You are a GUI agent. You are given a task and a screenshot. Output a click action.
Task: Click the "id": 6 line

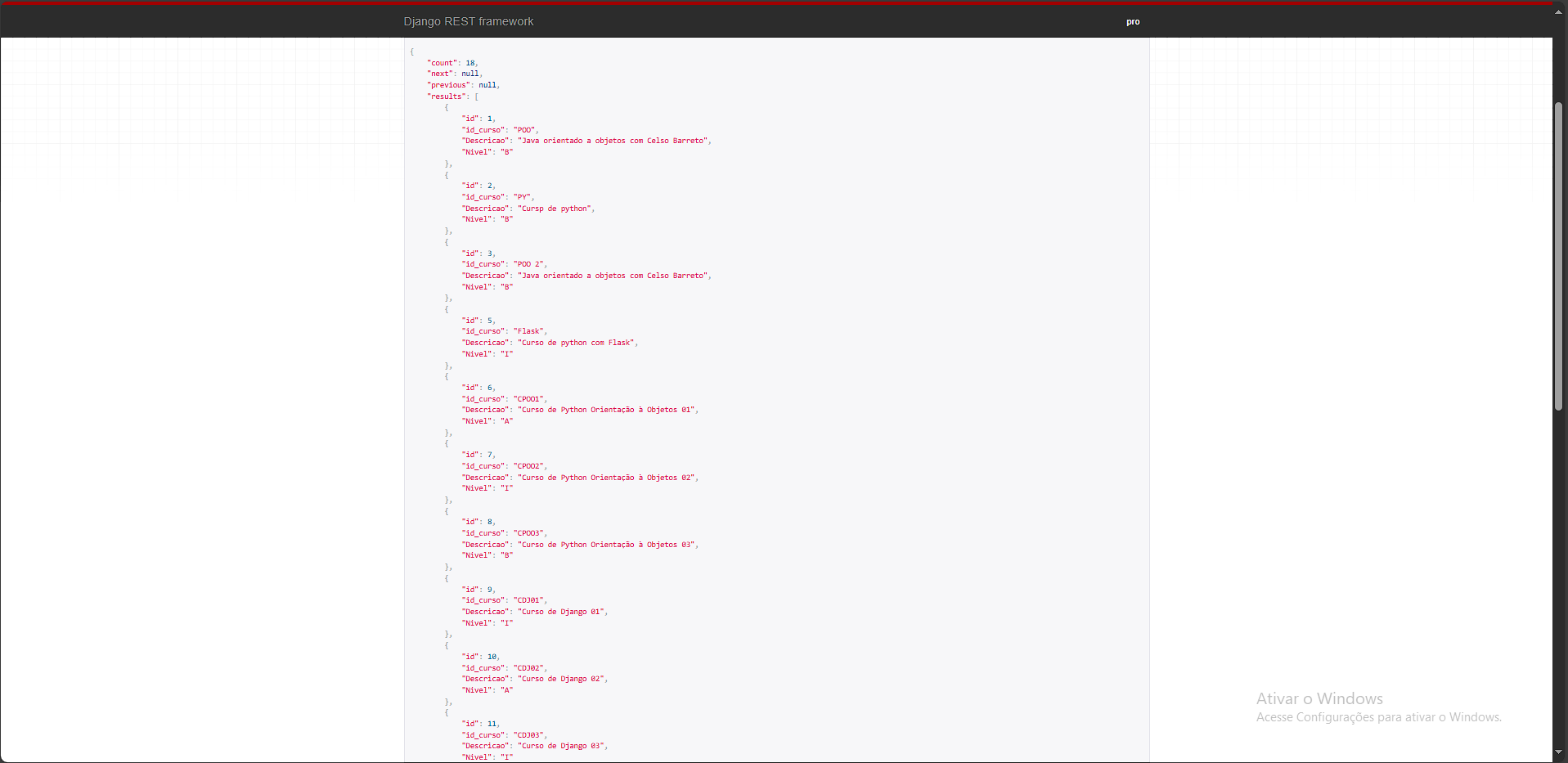478,388
